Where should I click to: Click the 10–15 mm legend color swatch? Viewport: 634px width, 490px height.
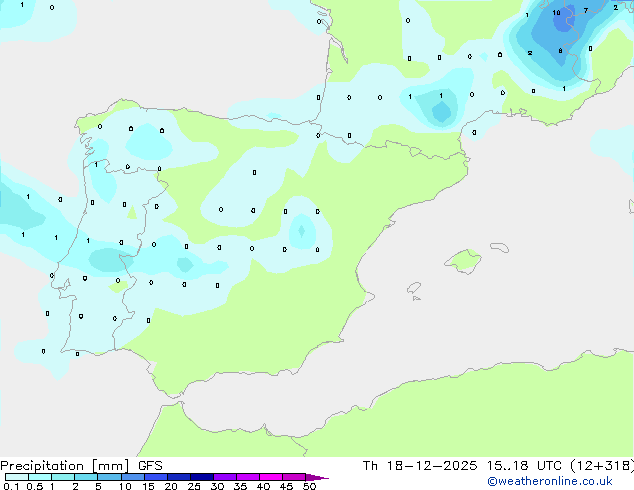coord(132,477)
